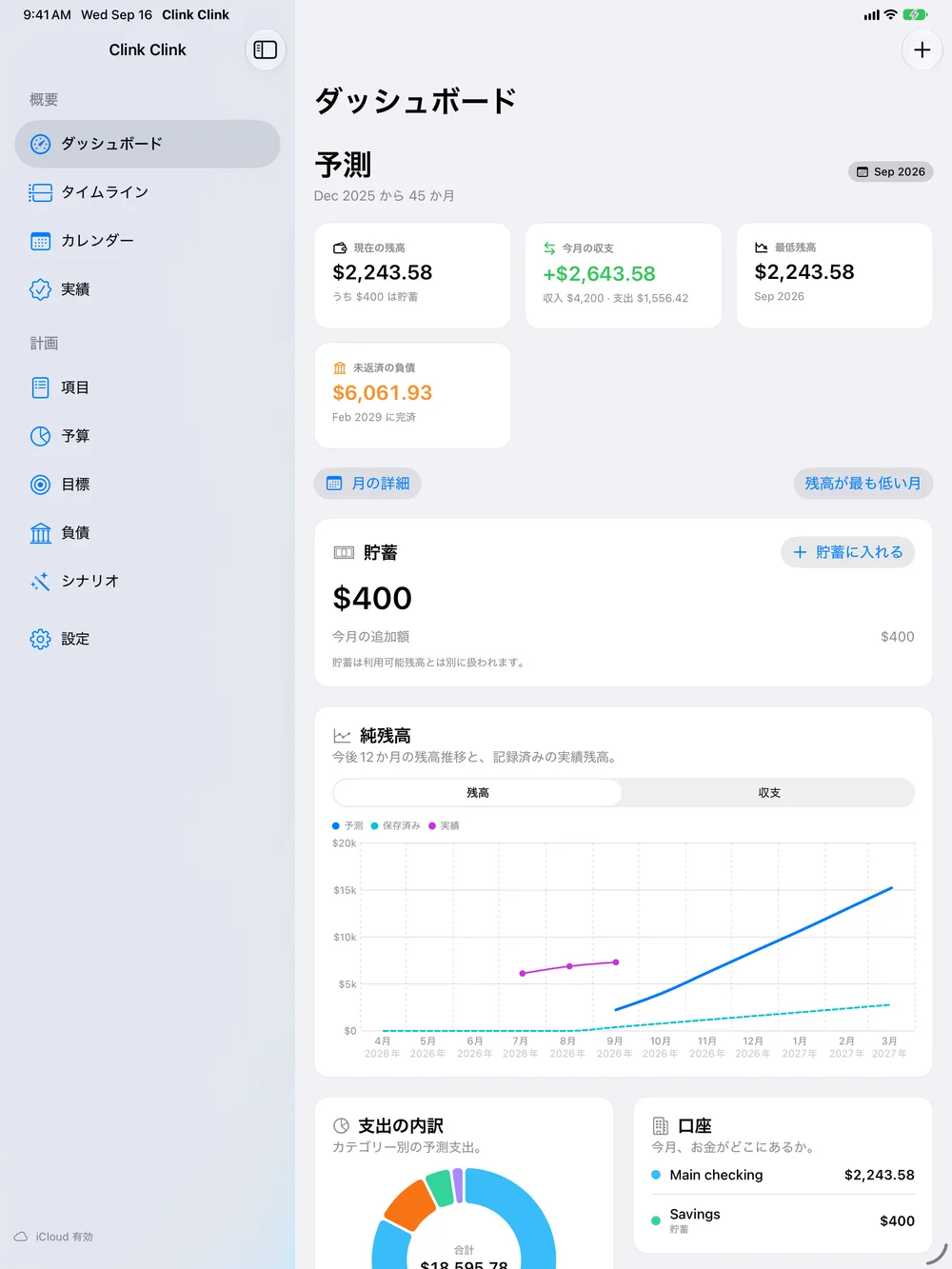
Task: Click the 実績 legend purple dot
Action: coord(432,826)
